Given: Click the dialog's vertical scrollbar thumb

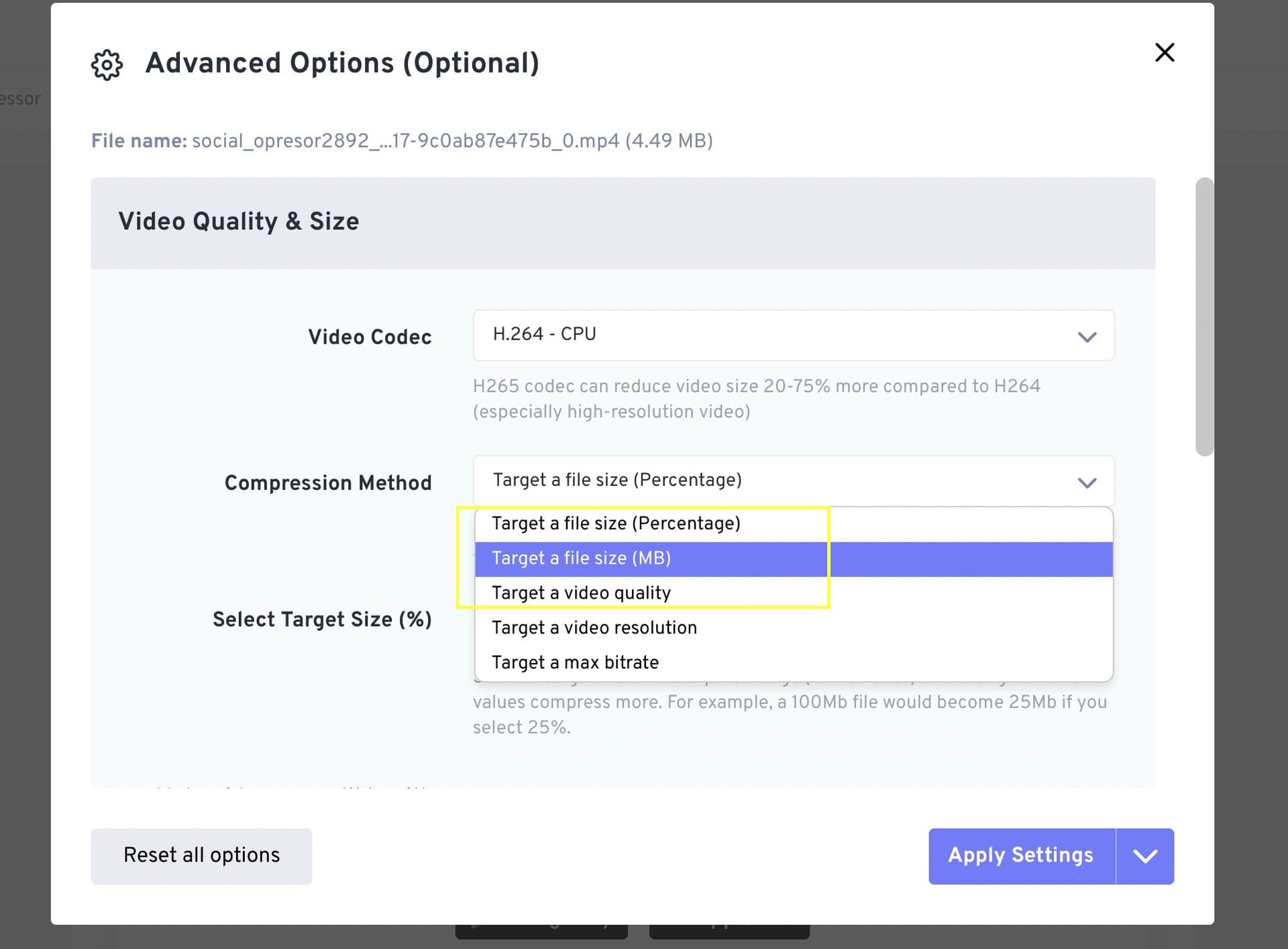Looking at the screenshot, I should 1204,317.
